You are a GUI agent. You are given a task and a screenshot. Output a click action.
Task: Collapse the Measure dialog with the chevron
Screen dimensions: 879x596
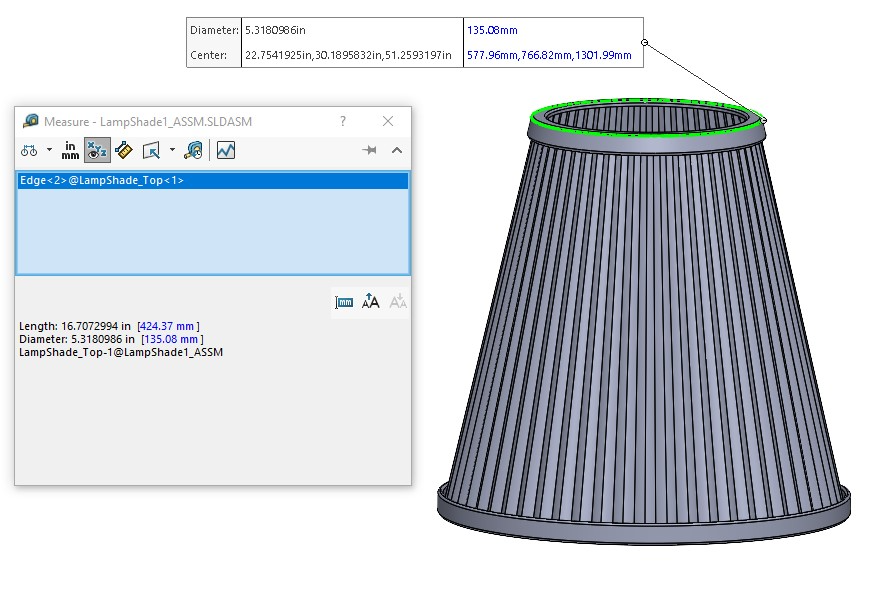[x=397, y=150]
